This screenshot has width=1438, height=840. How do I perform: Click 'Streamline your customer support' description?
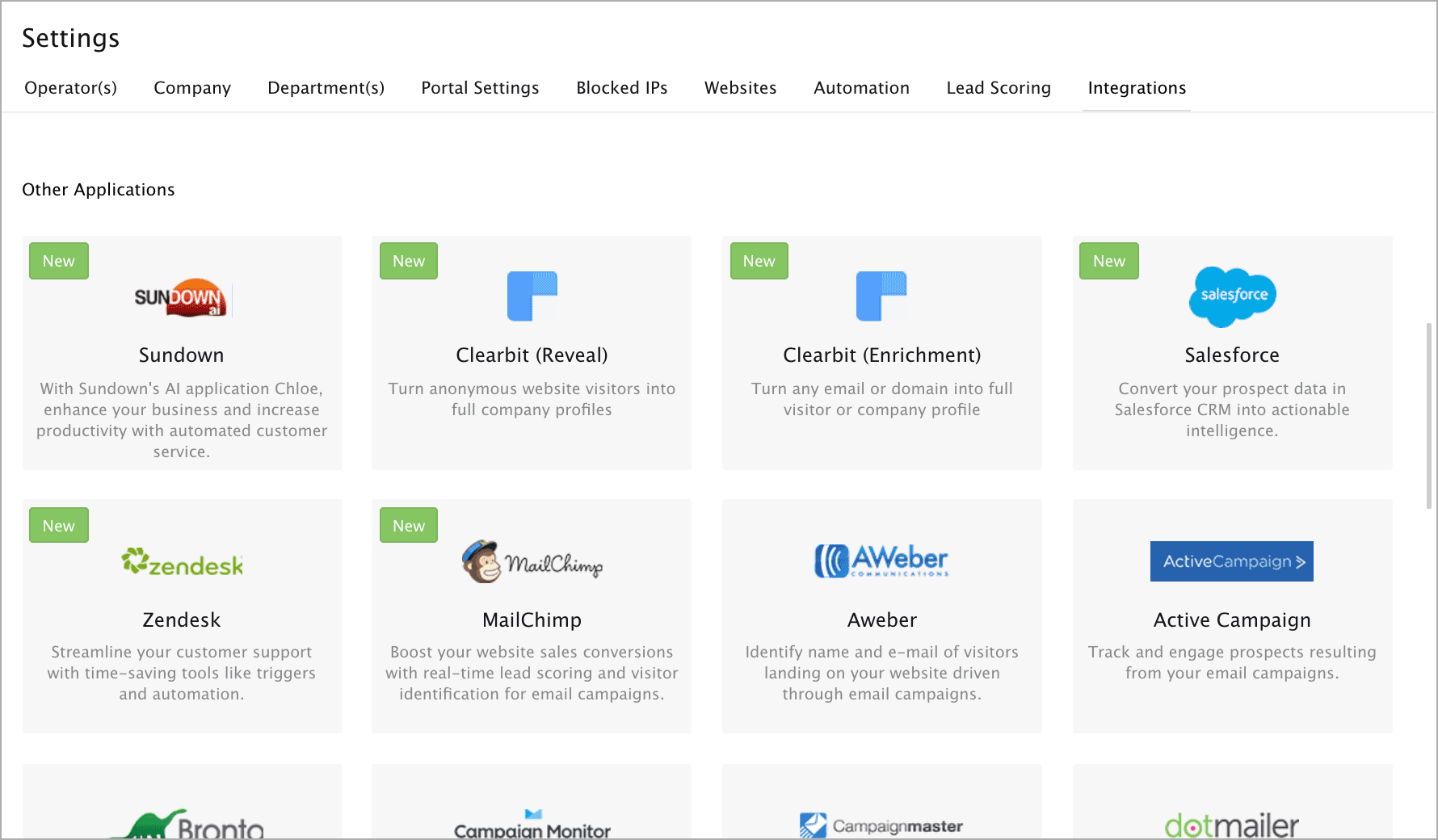[182, 673]
